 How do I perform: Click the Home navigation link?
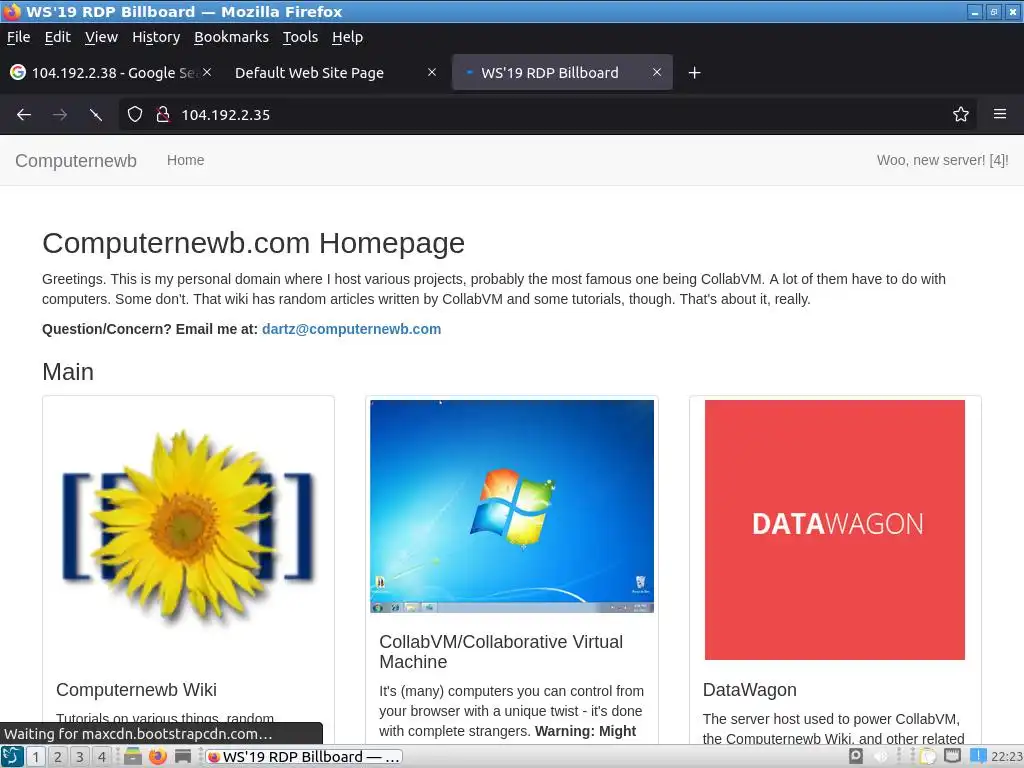(185, 160)
